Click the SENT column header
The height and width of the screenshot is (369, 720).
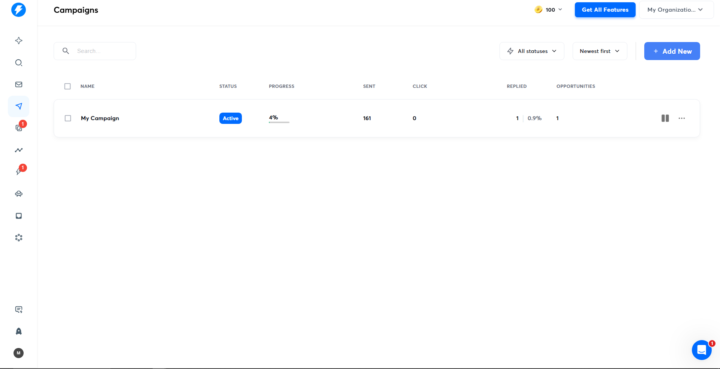click(369, 86)
